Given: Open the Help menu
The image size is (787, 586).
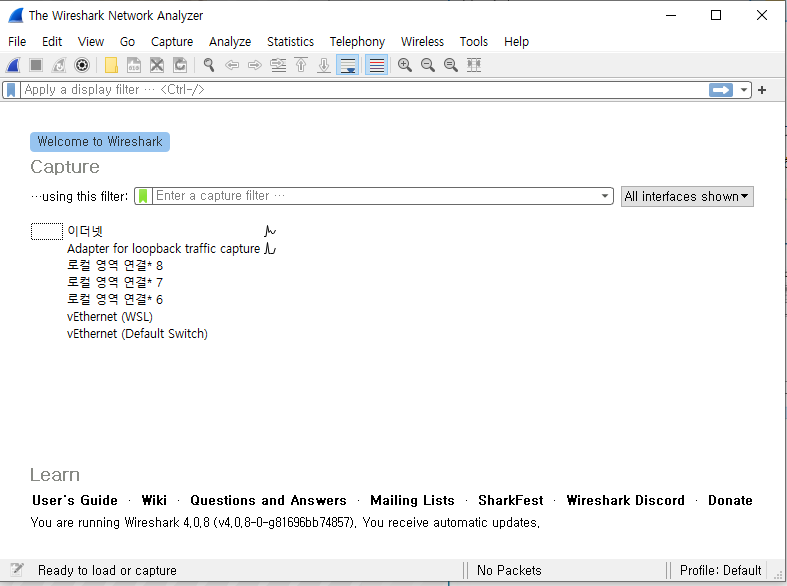Looking at the screenshot, I should 516,42.
